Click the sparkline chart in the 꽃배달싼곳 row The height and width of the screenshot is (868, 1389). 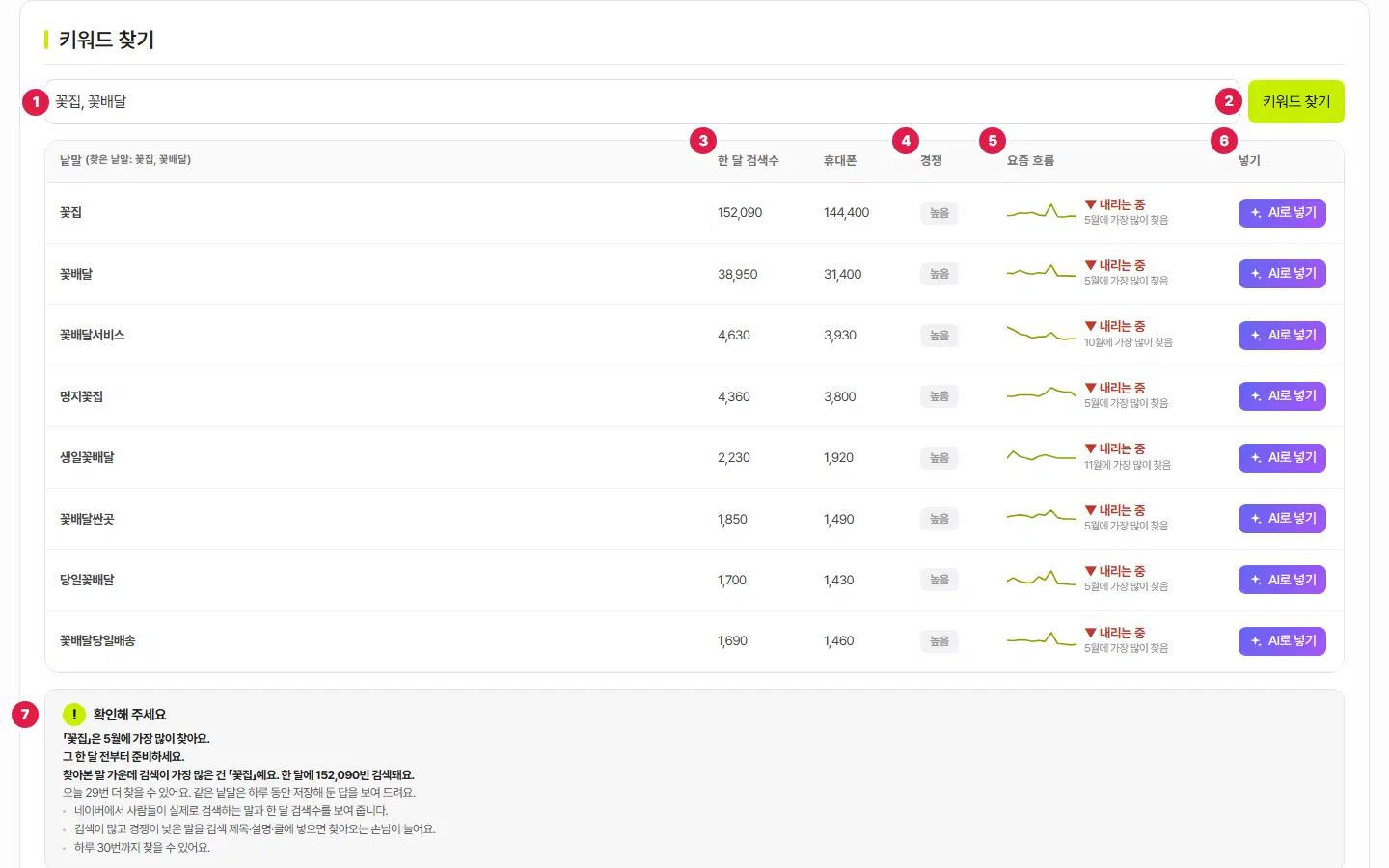(x=1041, y=518)
